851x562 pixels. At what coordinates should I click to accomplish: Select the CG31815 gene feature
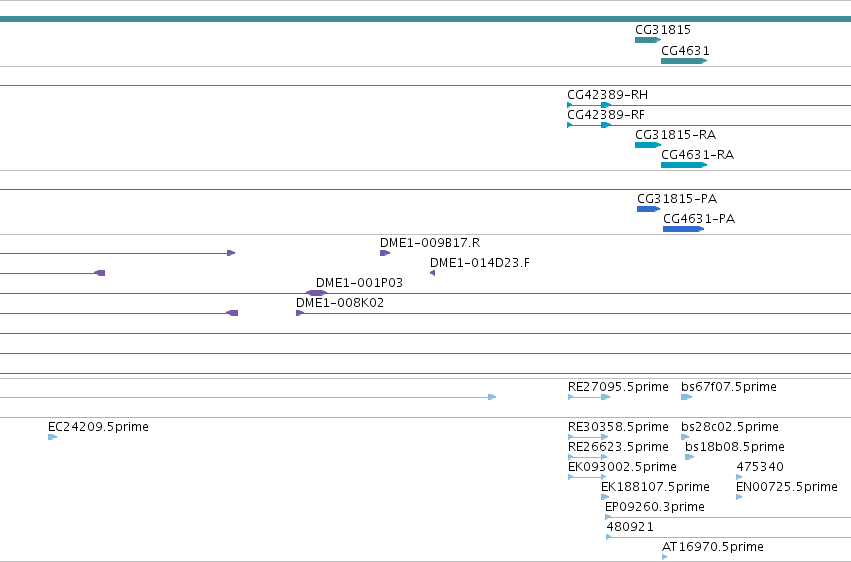(663, 30)
